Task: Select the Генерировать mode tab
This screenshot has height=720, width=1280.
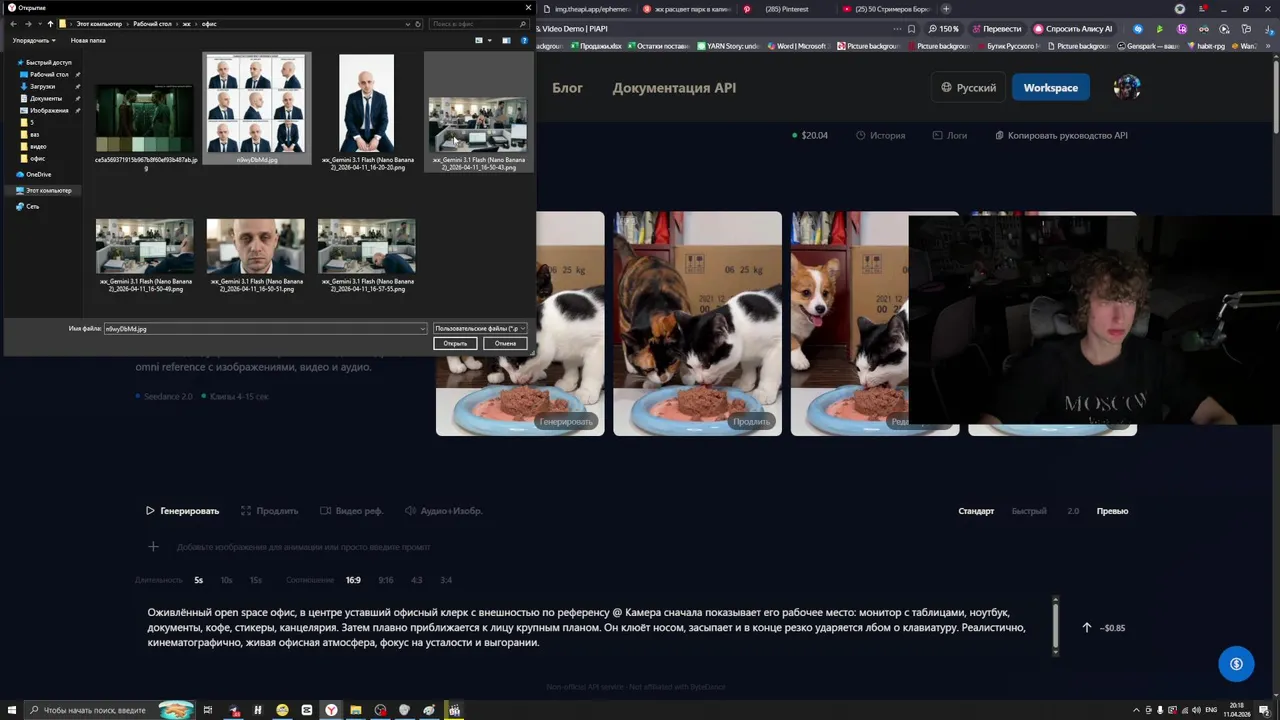Action: tap(182, 511)
